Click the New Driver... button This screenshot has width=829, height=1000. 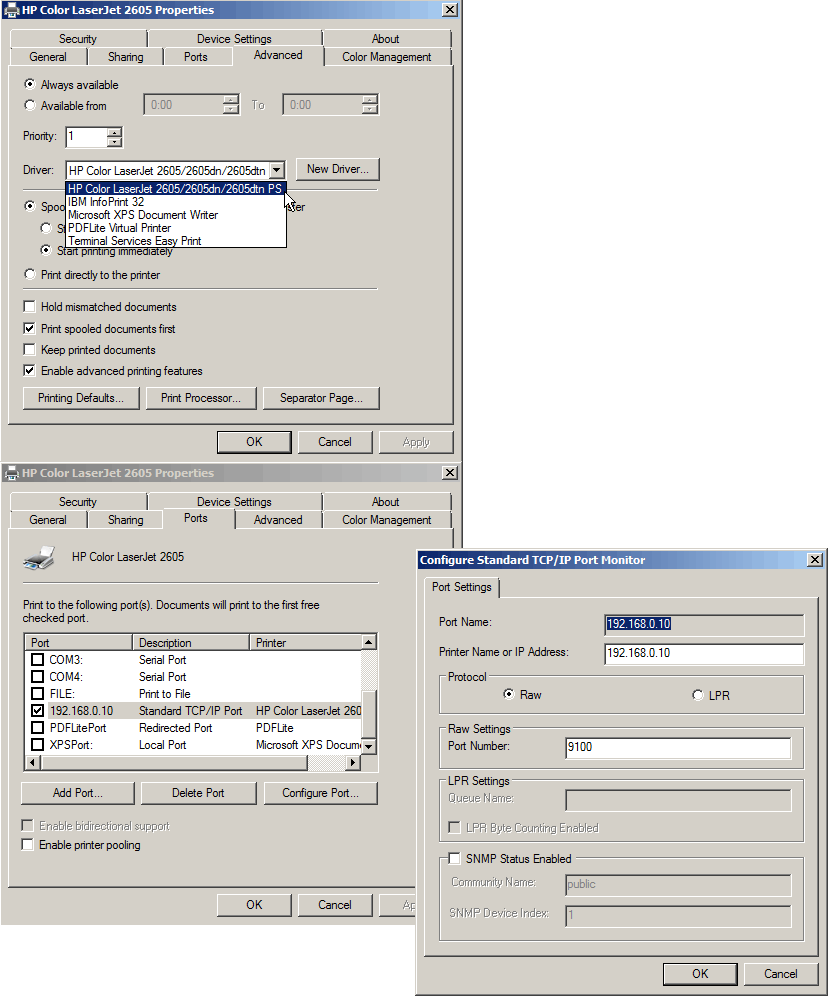337,169
